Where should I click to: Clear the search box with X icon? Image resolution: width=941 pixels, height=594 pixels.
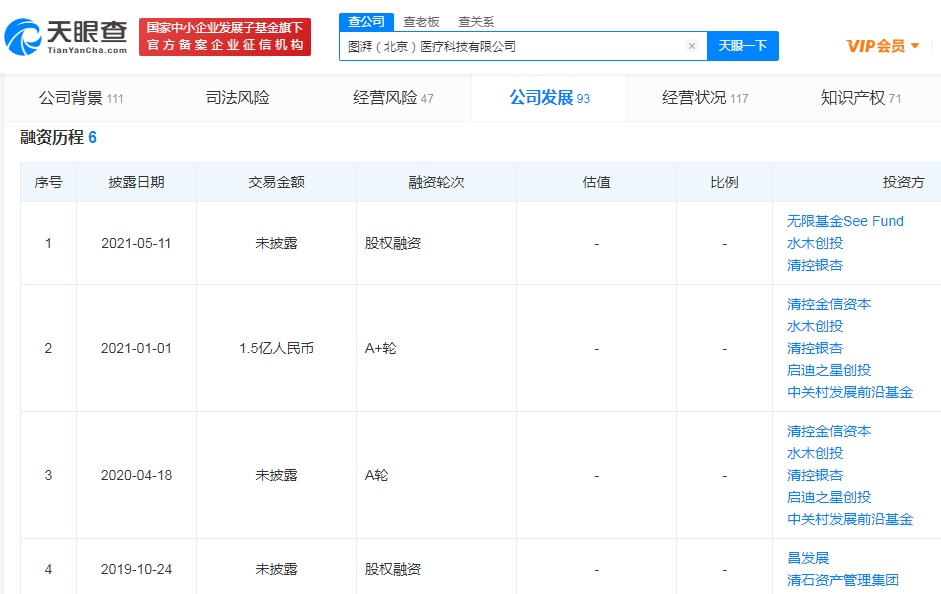pos(691,46)
